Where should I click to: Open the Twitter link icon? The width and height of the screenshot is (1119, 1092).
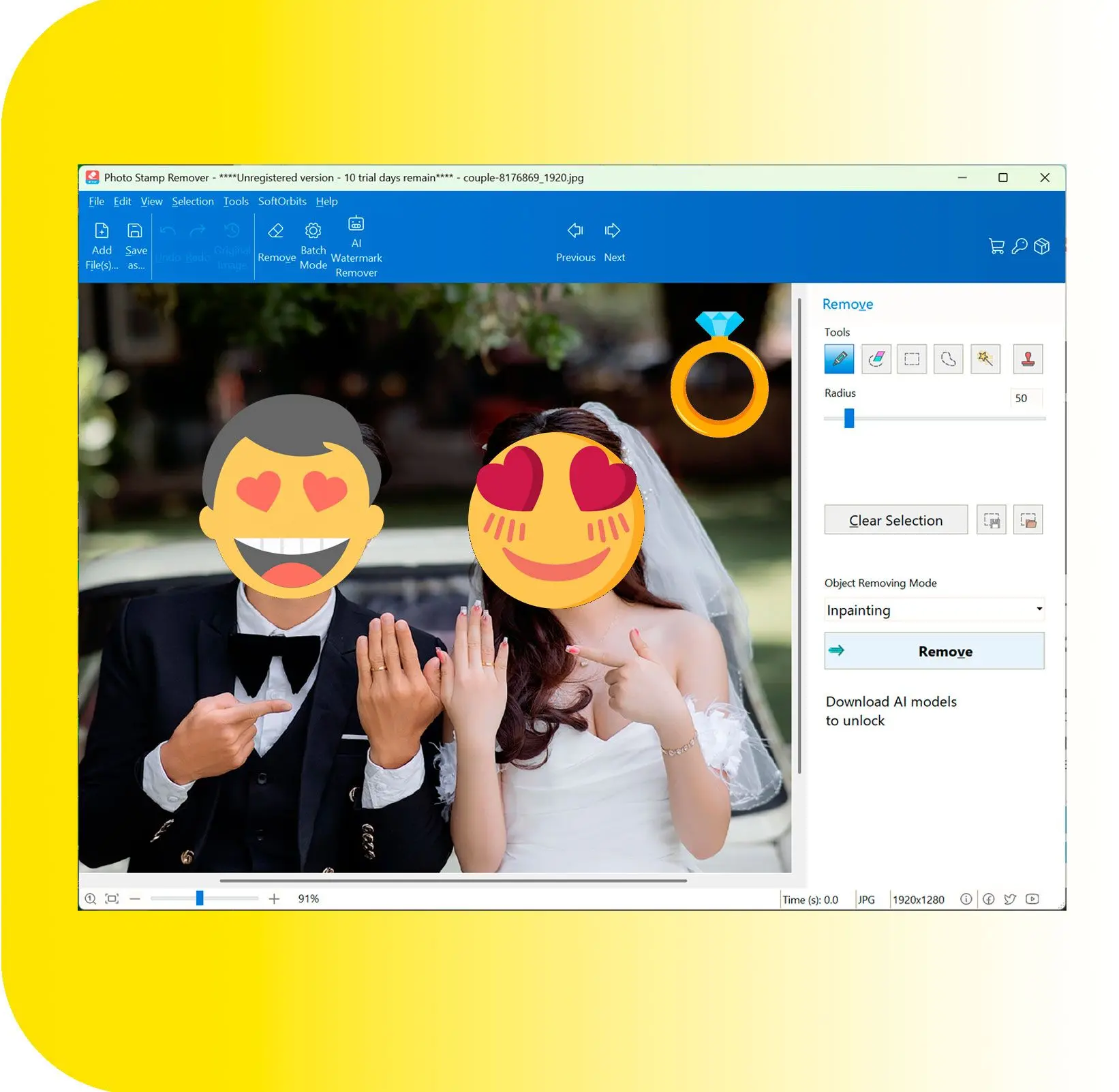tap(1010, 899)
